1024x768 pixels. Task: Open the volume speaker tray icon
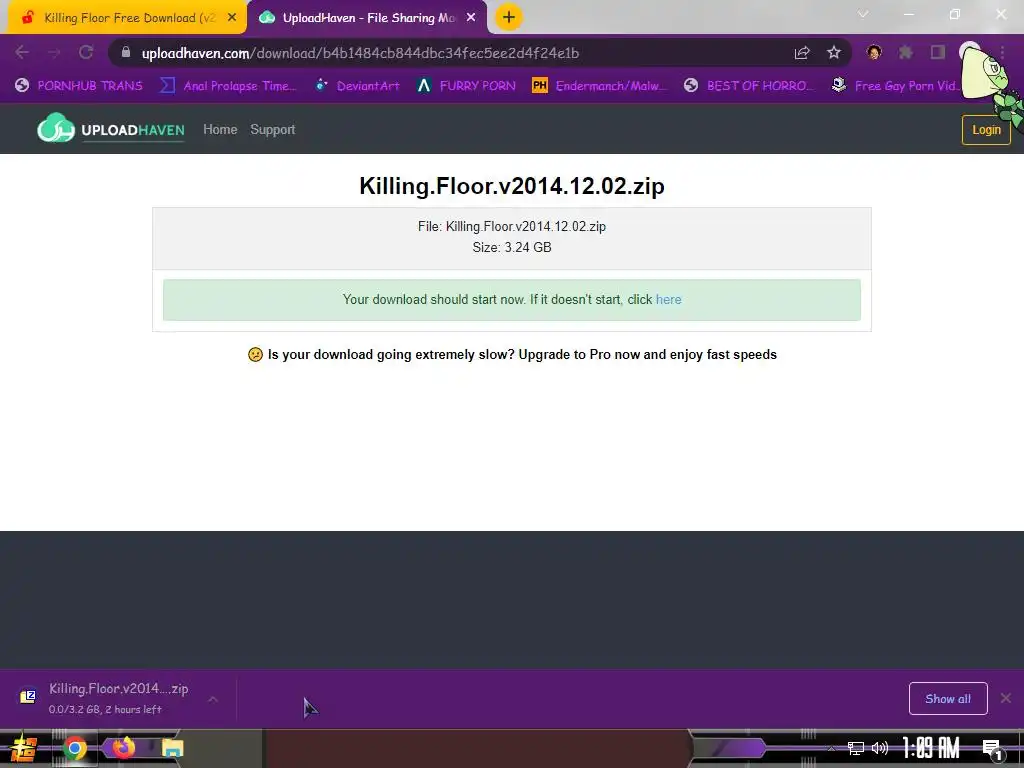880,748
